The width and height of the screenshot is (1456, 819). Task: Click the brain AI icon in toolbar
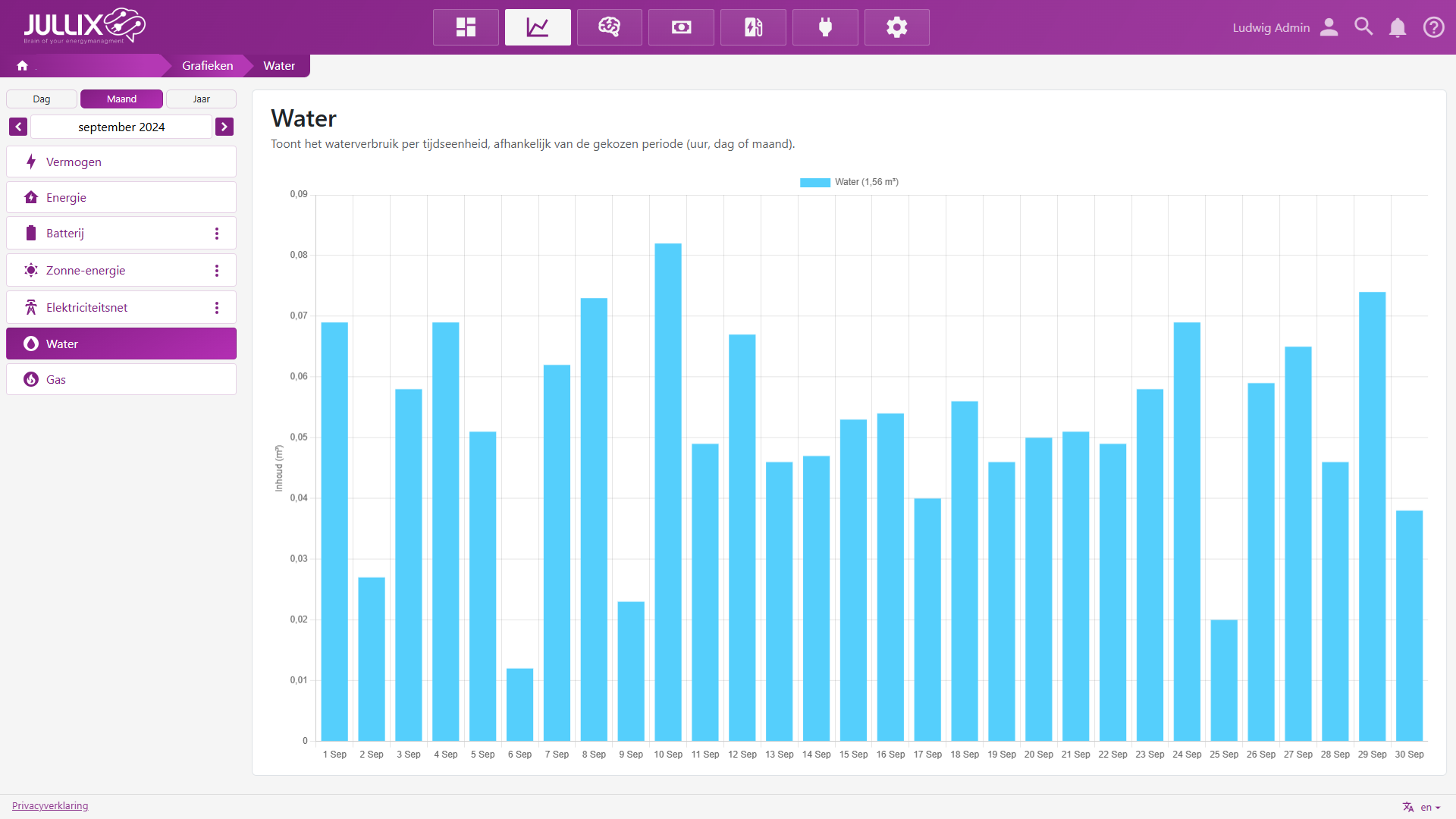[x=609, y=27]
